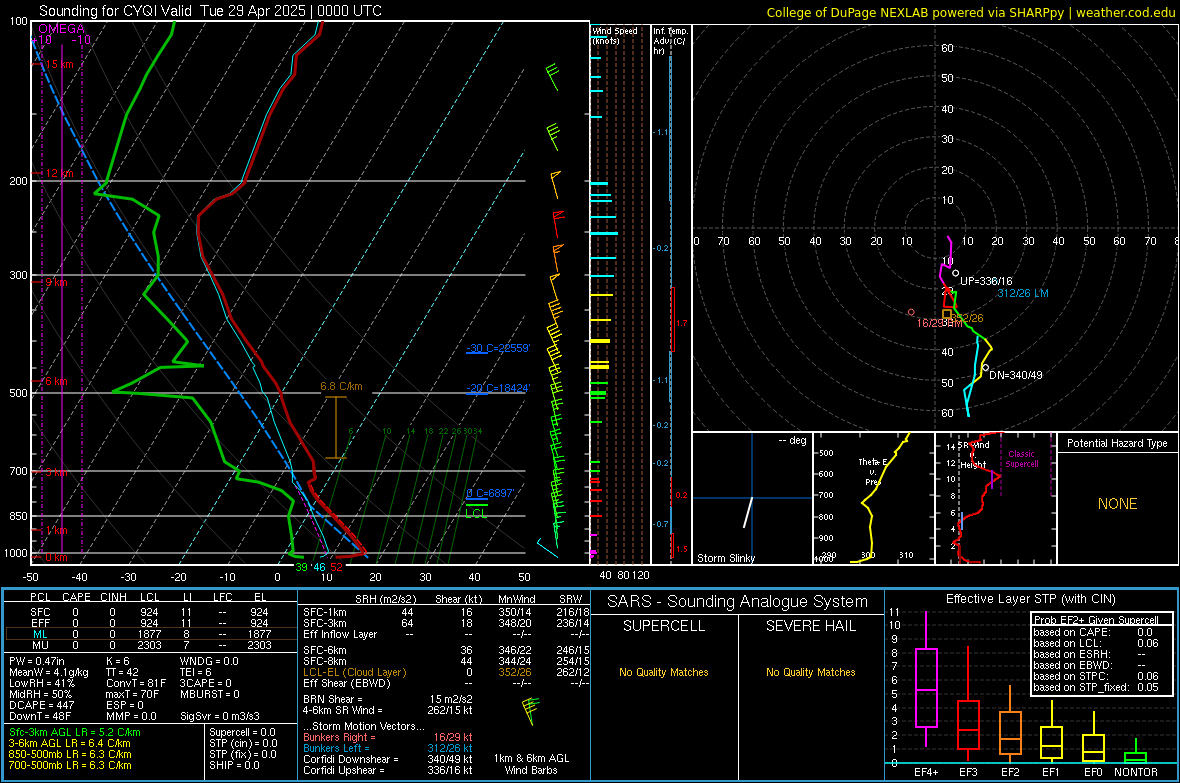The height and width of the screenshot is (783, 1180).
Task: Click the green 'LCL' label on Skew-T
Action: tap(476, 513)
